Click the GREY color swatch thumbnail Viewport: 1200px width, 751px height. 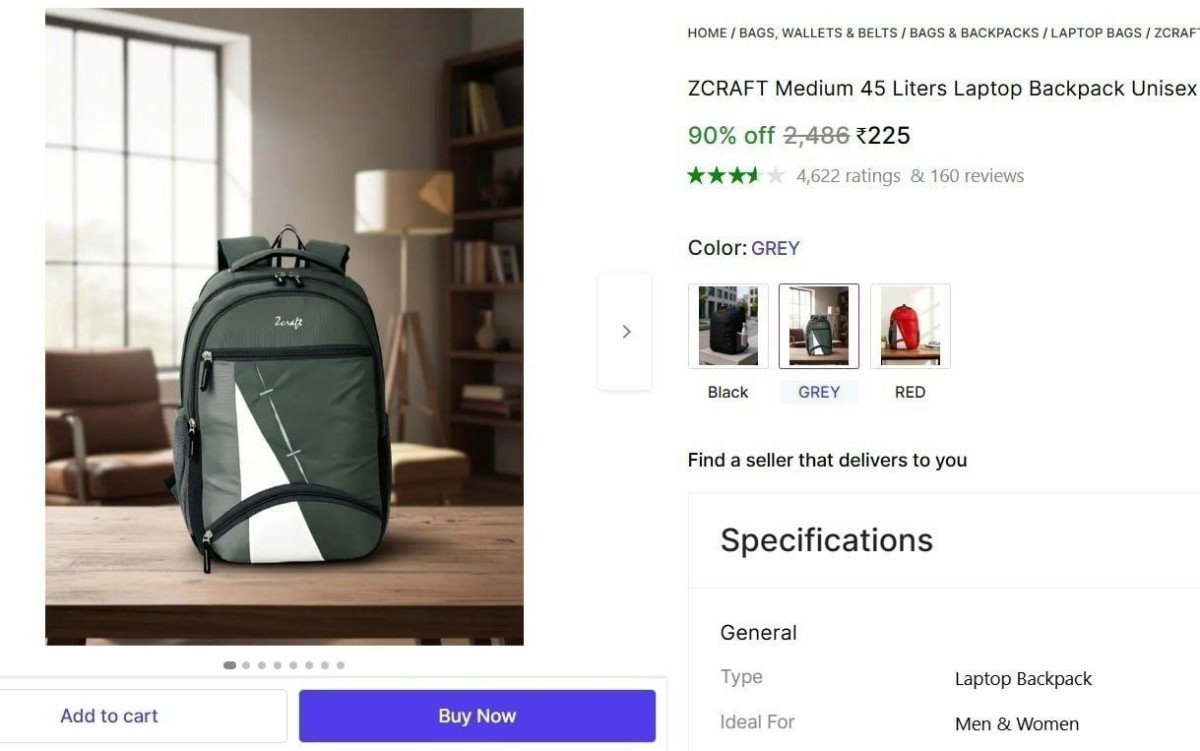pos(819,325)
